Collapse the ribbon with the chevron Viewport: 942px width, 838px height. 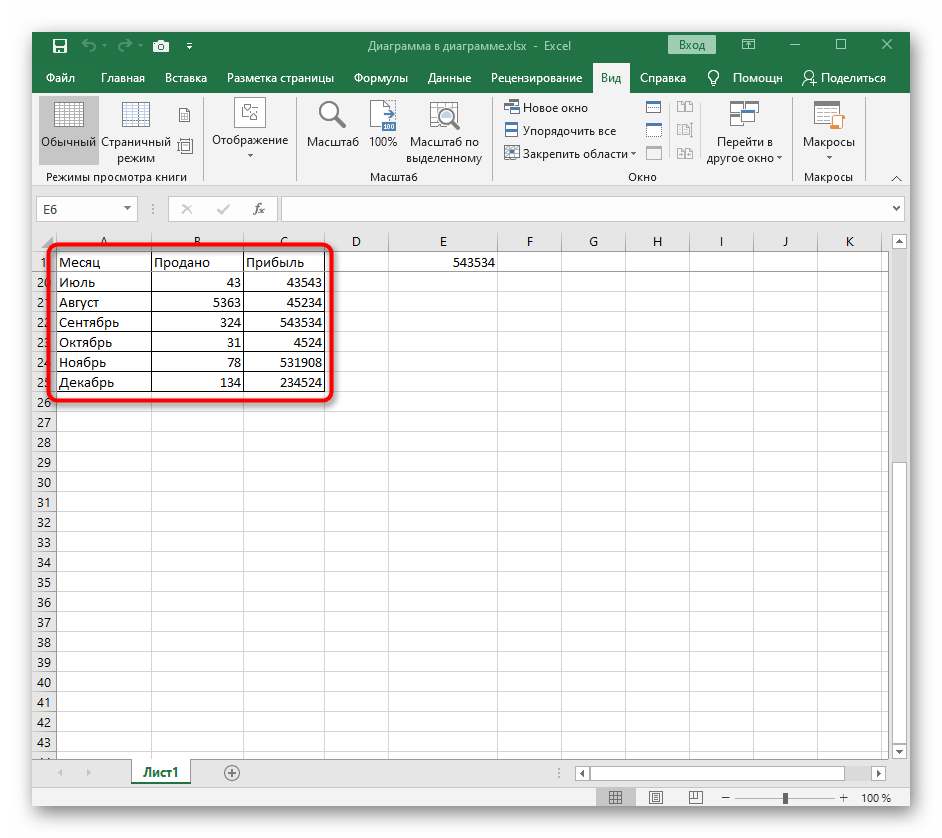(x=896, y=178)
